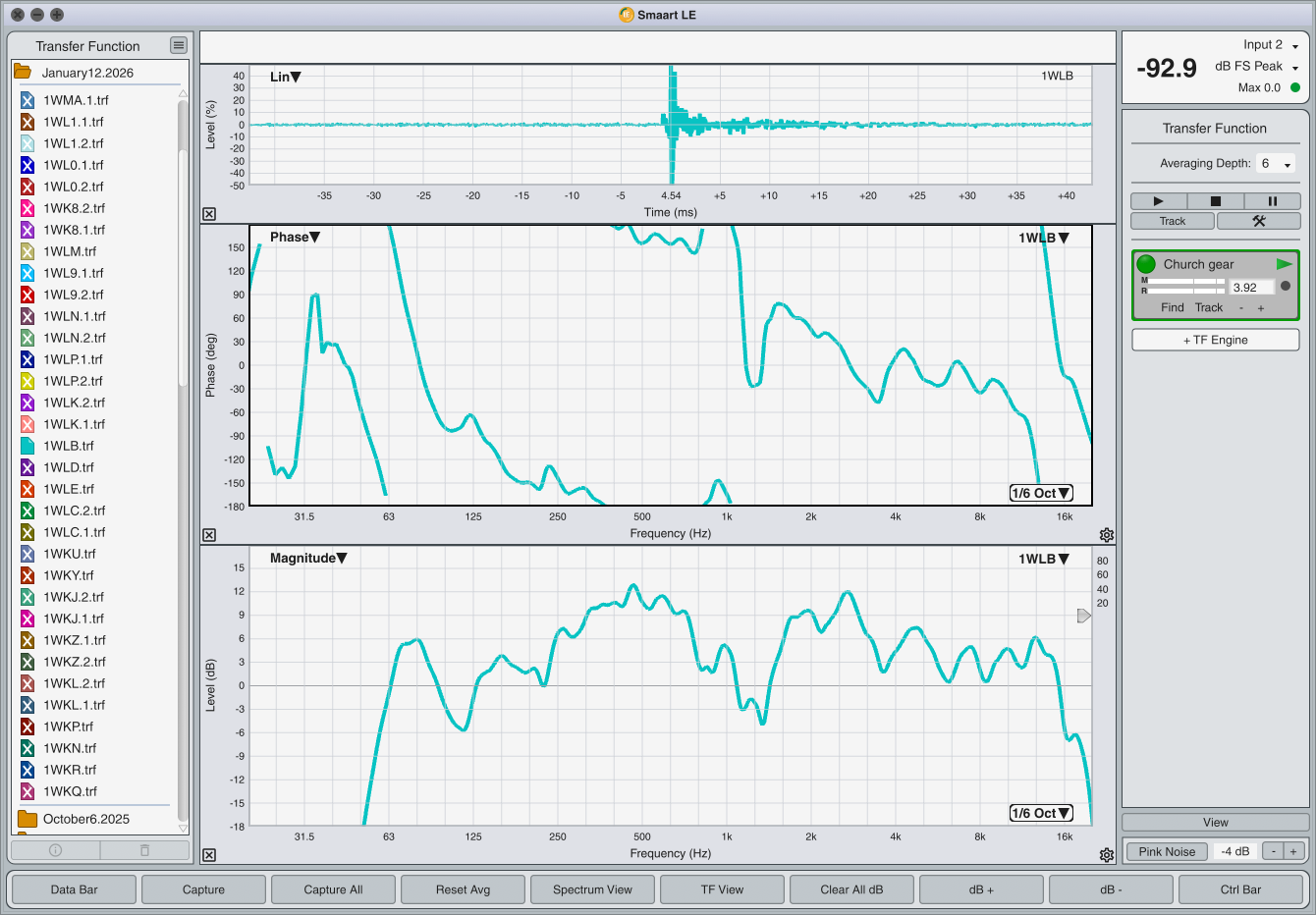The width and height of the screenshot is (1316, 915).
Task: Open the Transfer Function panel menu icon
Action: [178, 45]
